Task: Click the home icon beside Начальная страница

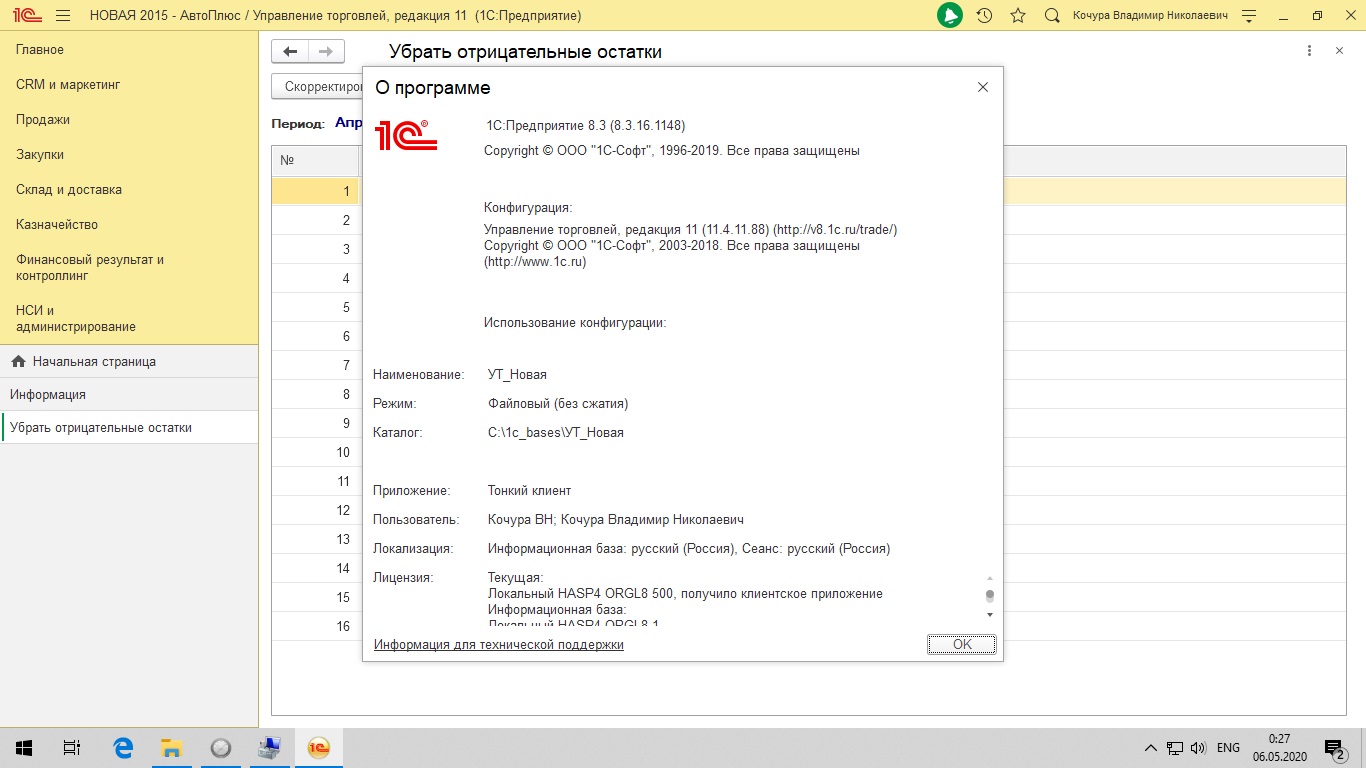Action: coord(18,362)
